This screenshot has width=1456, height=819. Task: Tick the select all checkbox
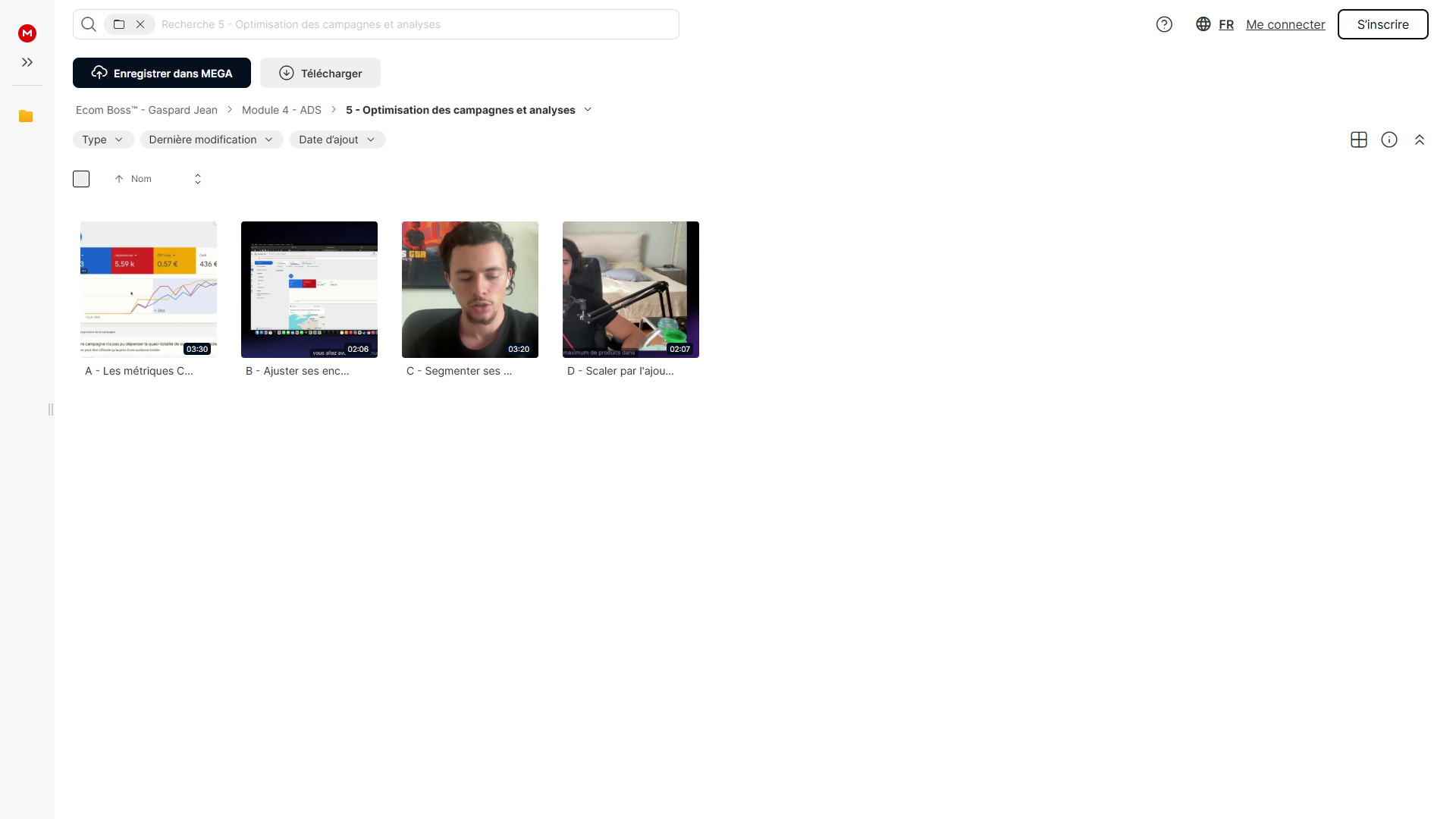pos(81,179)
